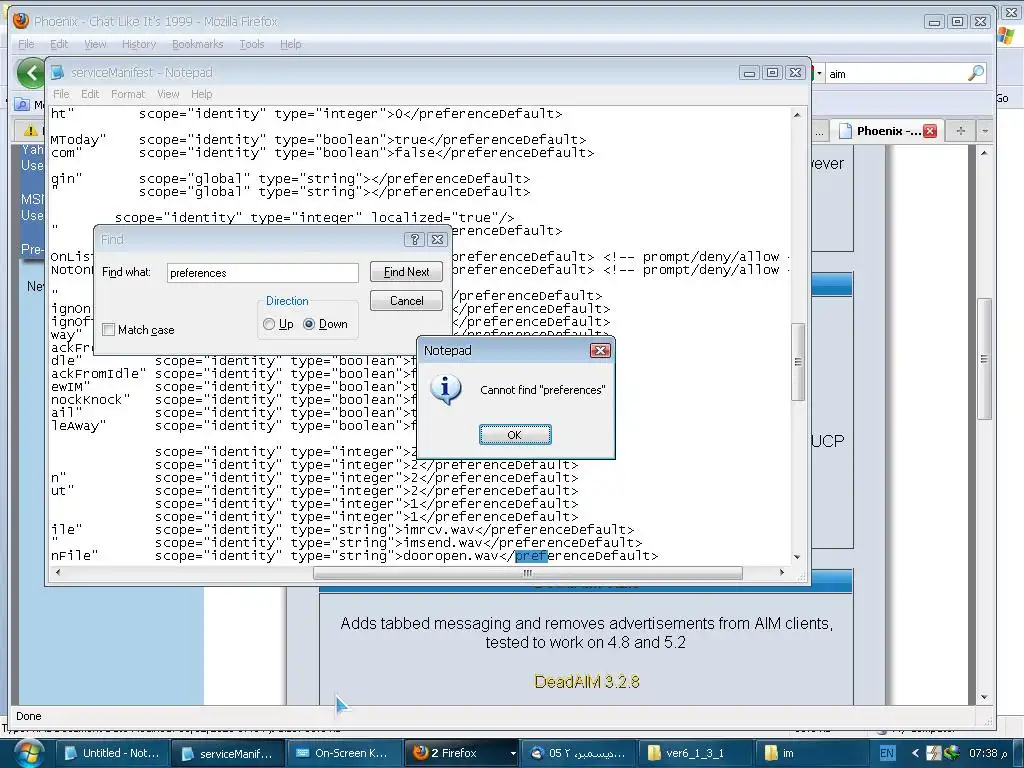Image resolution: width=1024 pixels, height=768 pixels.
Task: Open a new tab with the plus button
Action: tap(960, 131)
